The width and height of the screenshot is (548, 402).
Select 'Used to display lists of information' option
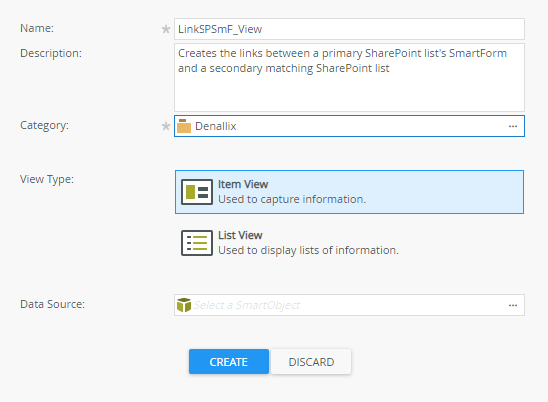coord(308,250)
